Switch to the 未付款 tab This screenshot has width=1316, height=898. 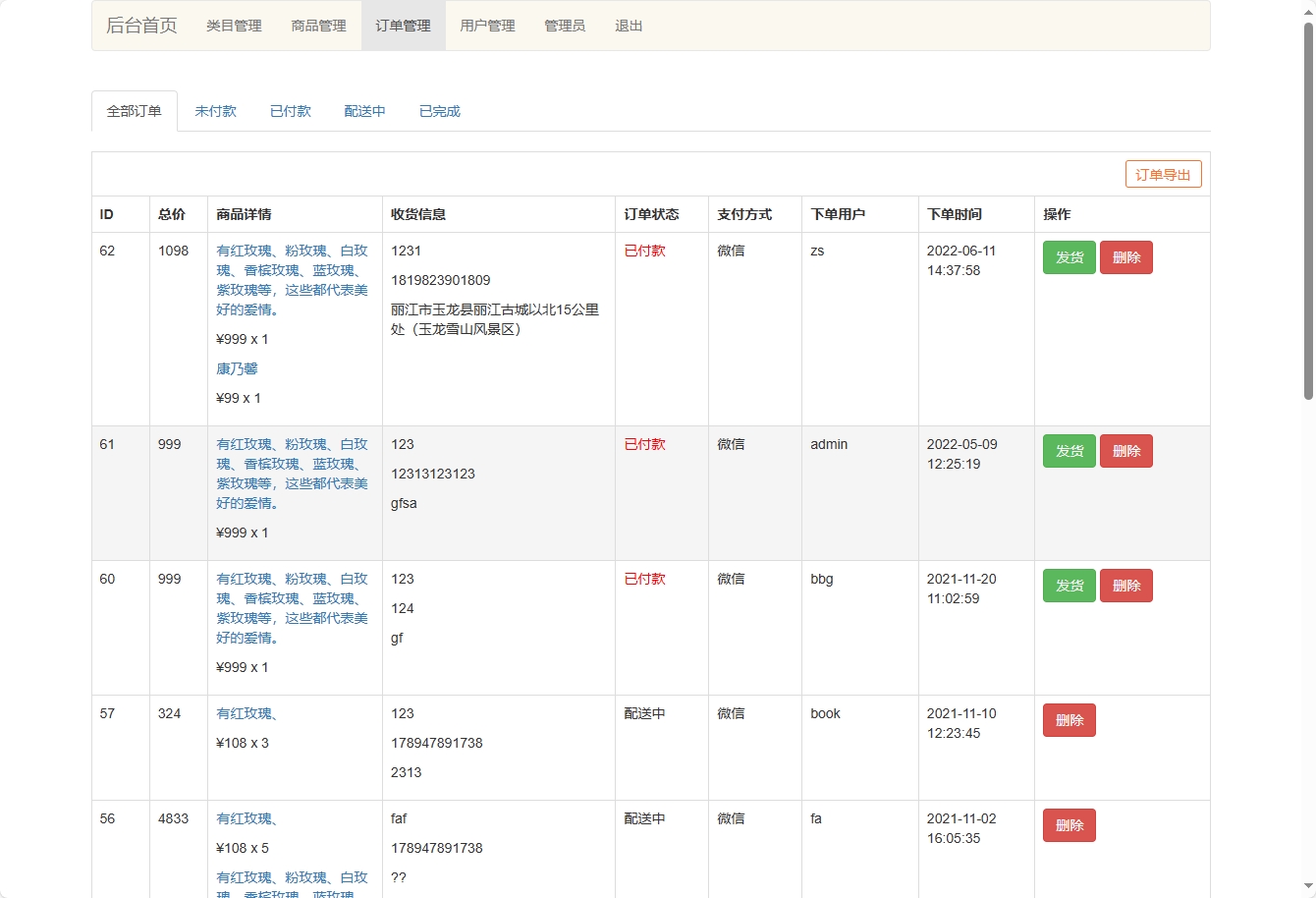point(215,111)
